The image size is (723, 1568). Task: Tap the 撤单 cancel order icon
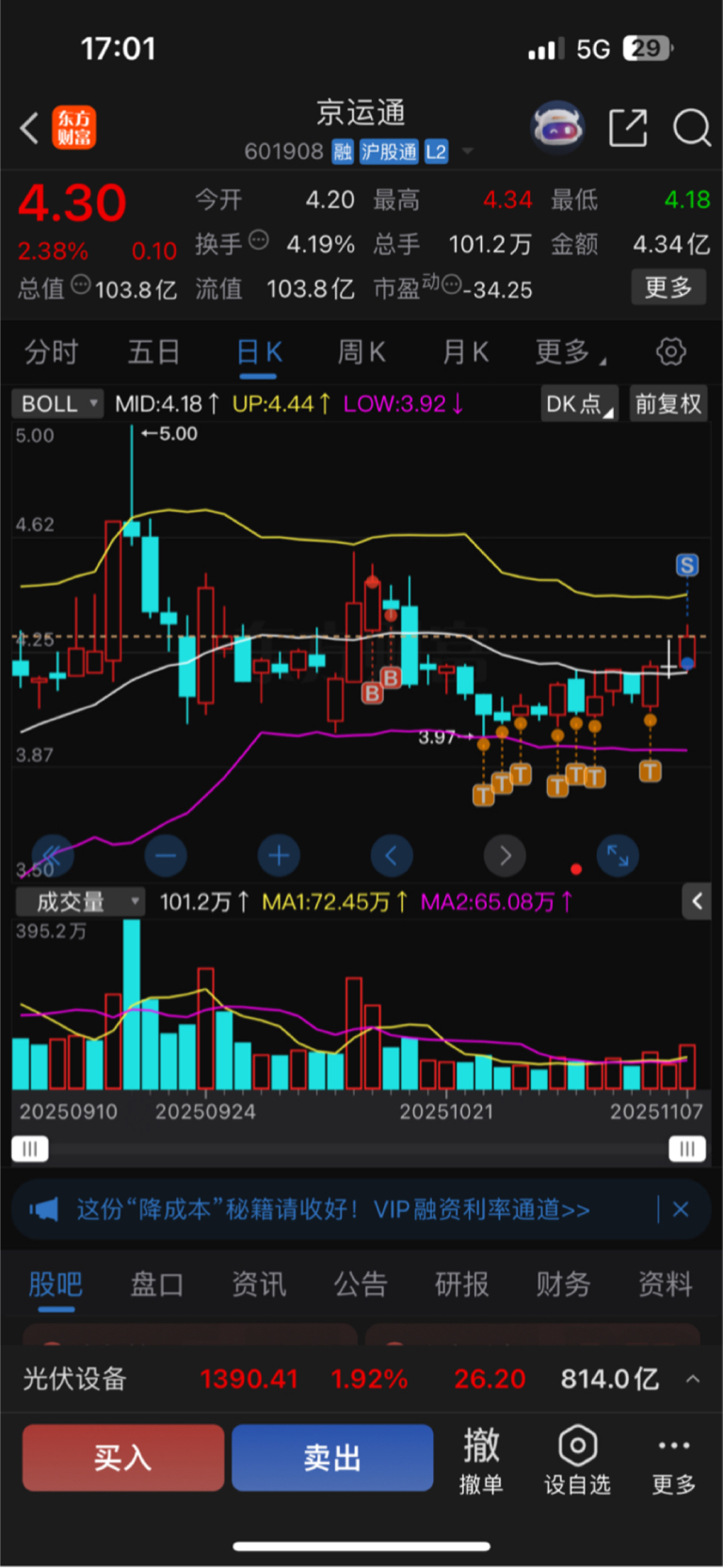[x=481, y=1460]
